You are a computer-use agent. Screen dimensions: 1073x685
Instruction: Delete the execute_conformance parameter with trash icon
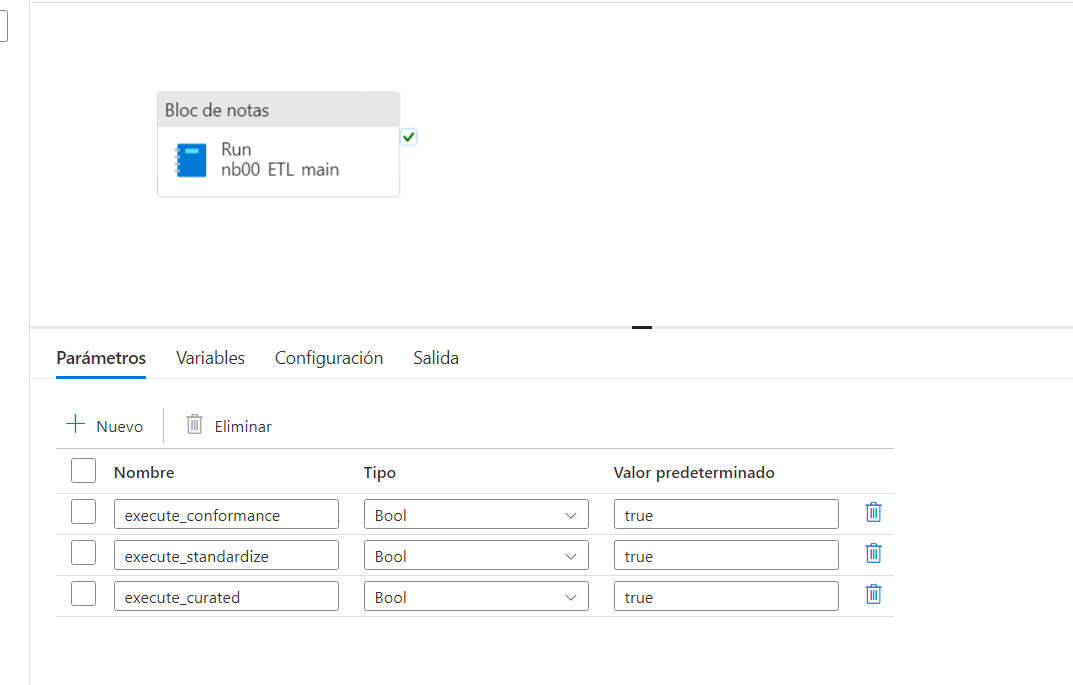point(873,513)
